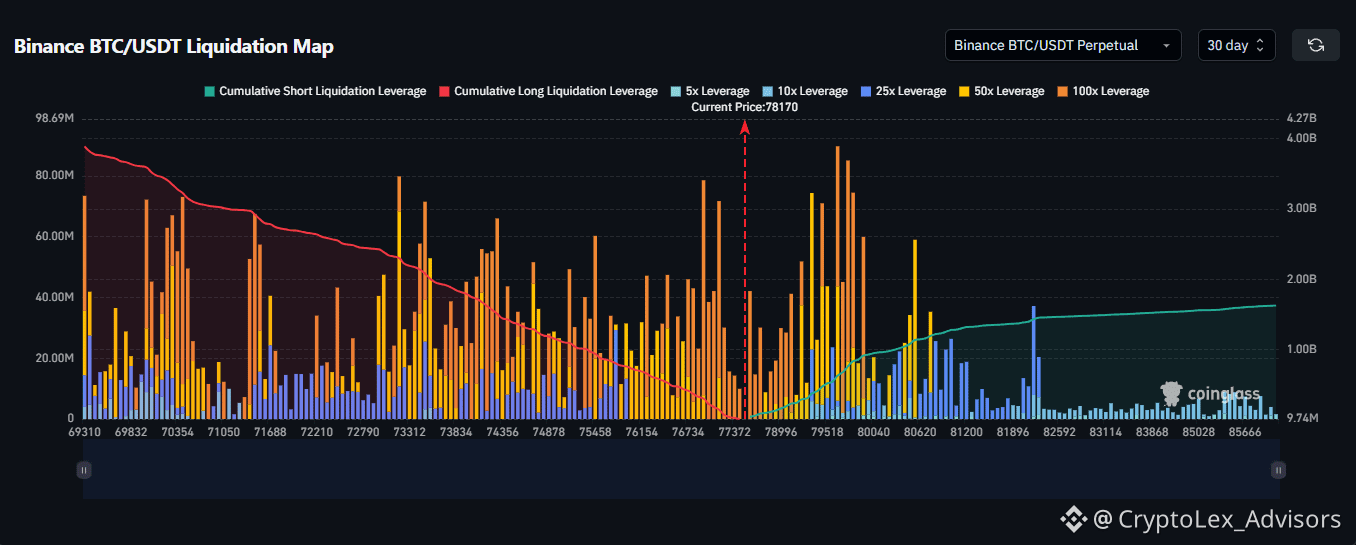The height and width of the screenshot is (545, 1356).
Task: Toggle the 50x Leverage legend series
Action: [1001, 91]
